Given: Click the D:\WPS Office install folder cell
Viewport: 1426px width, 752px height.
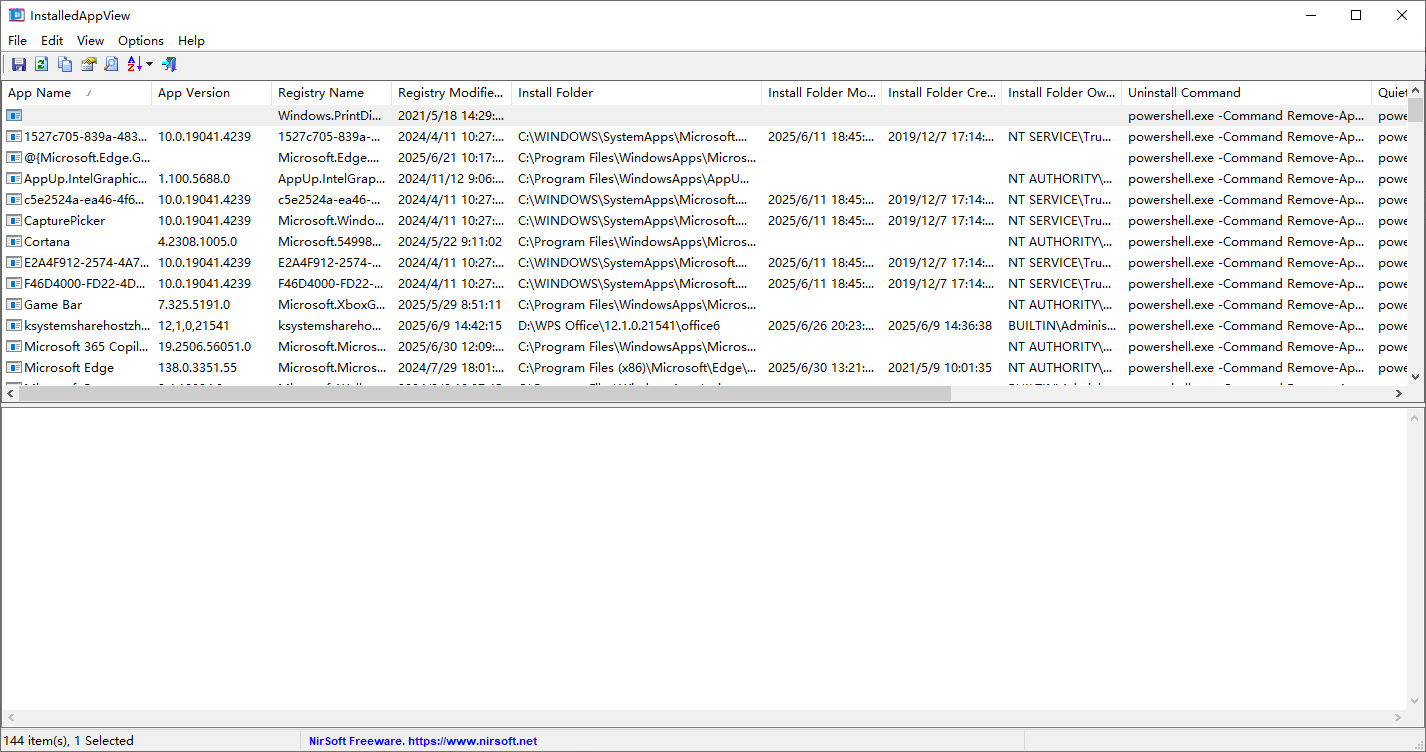Looking at the screenshot, I should click(619, 326).
